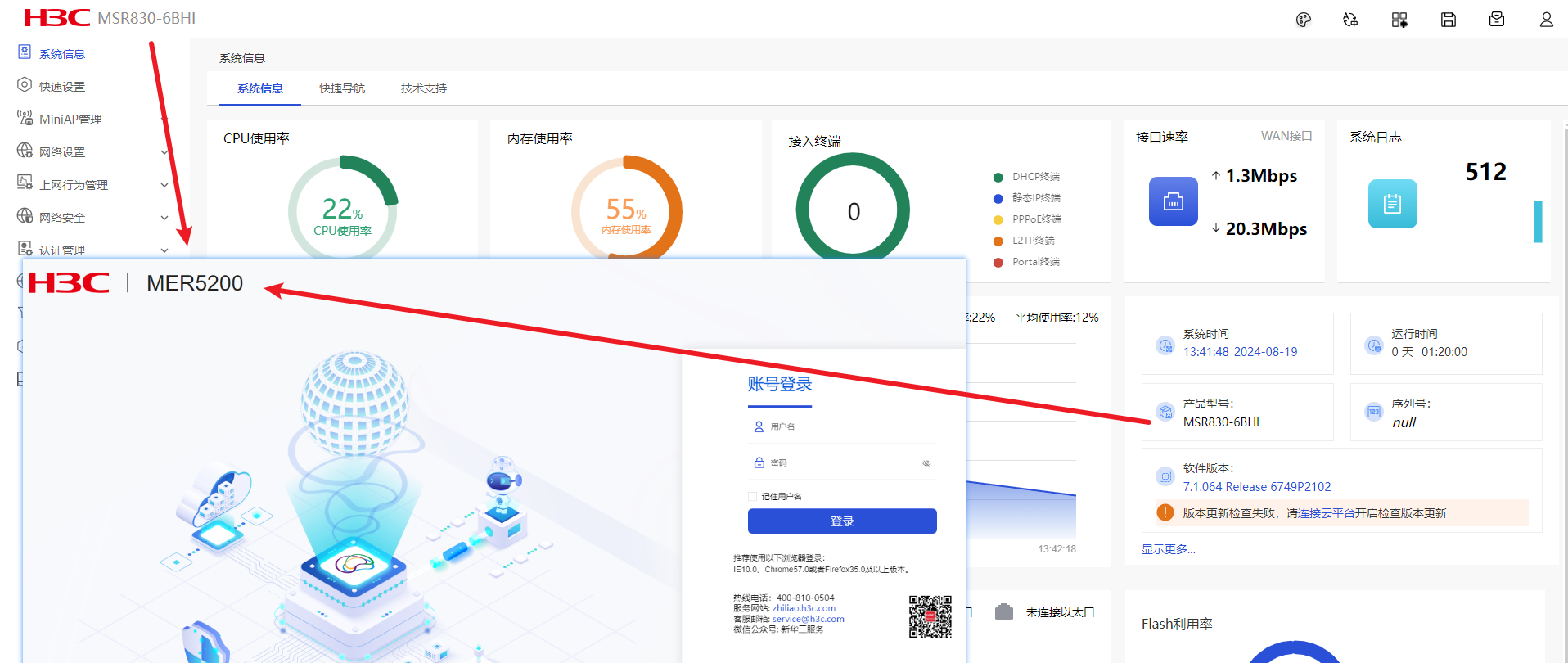
Task: Click the 软件版本 chip icon
Action: [x=1165, y=476]
